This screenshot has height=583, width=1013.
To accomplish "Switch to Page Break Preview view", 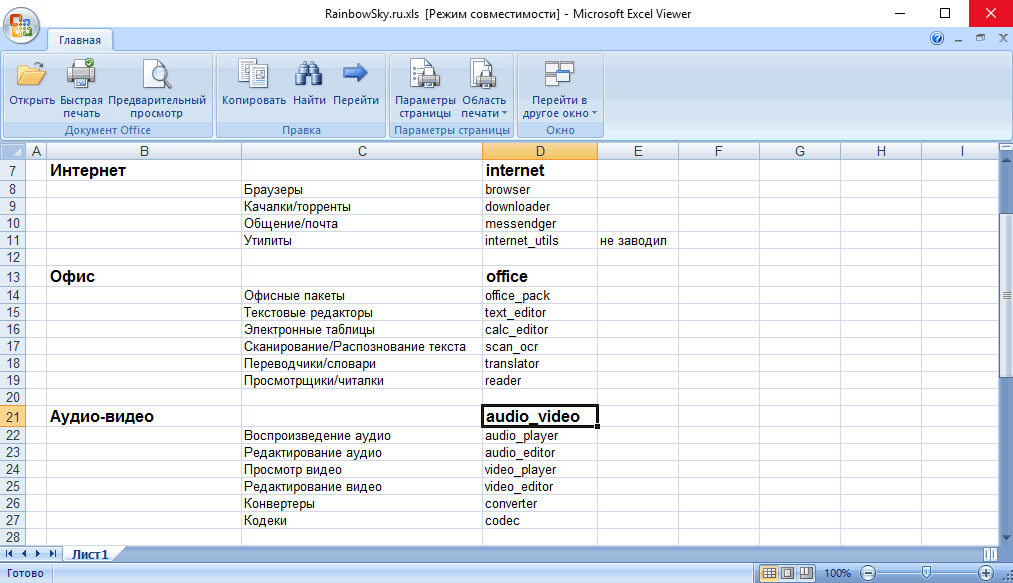I will click(806, 573).
